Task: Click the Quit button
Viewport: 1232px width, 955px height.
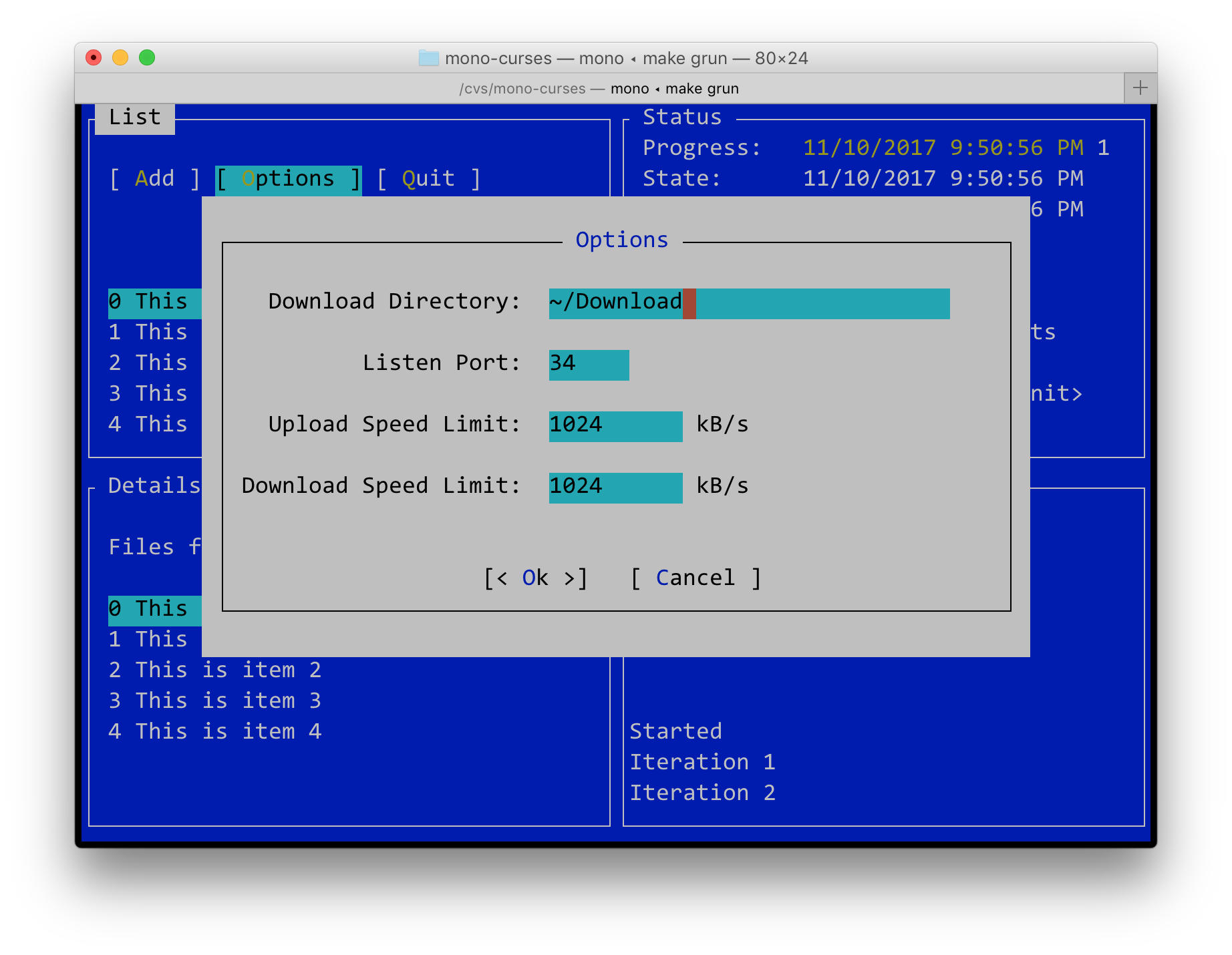Action: (x=428, y=178)
